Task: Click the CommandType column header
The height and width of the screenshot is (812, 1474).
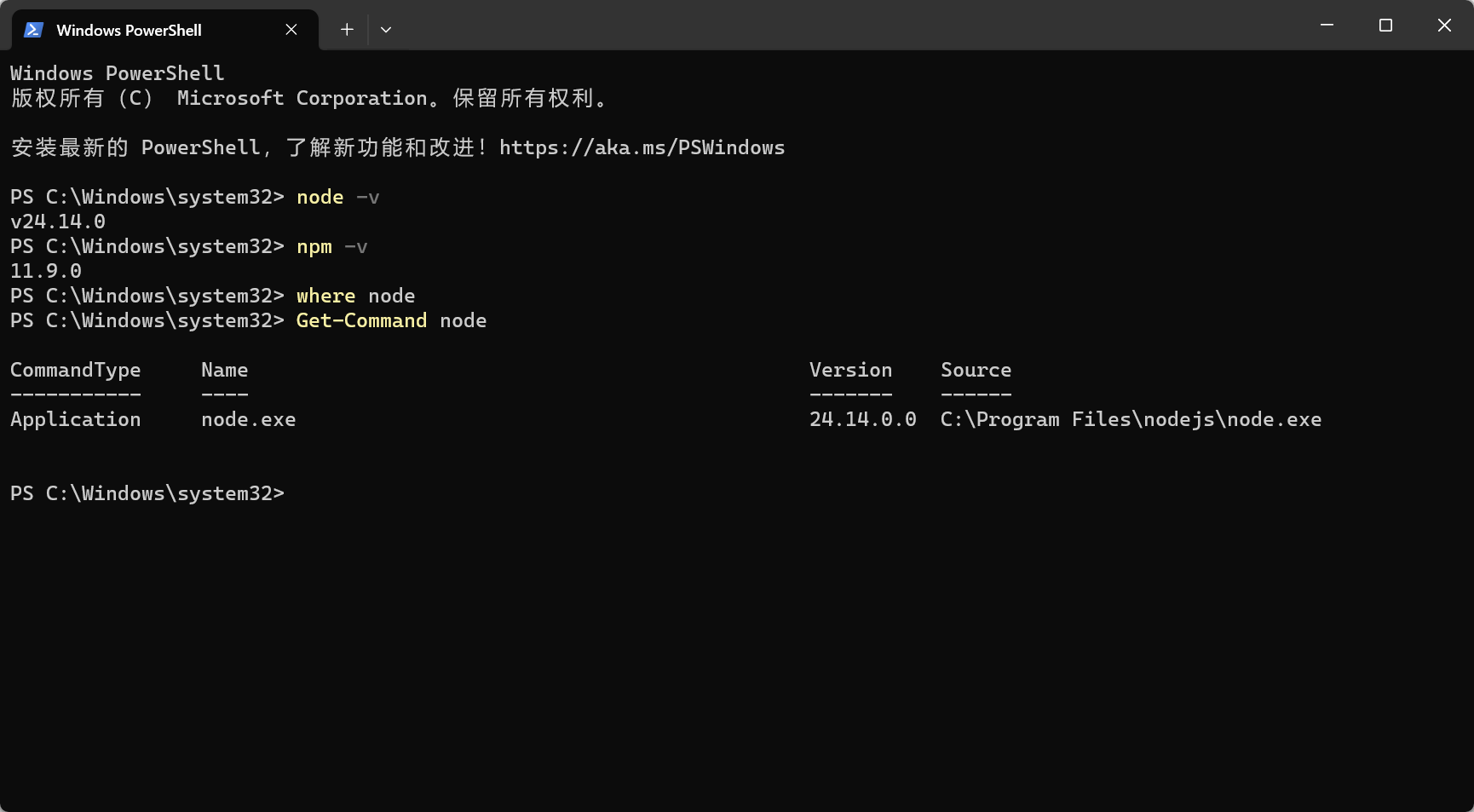Action: (x=76, y=370)
